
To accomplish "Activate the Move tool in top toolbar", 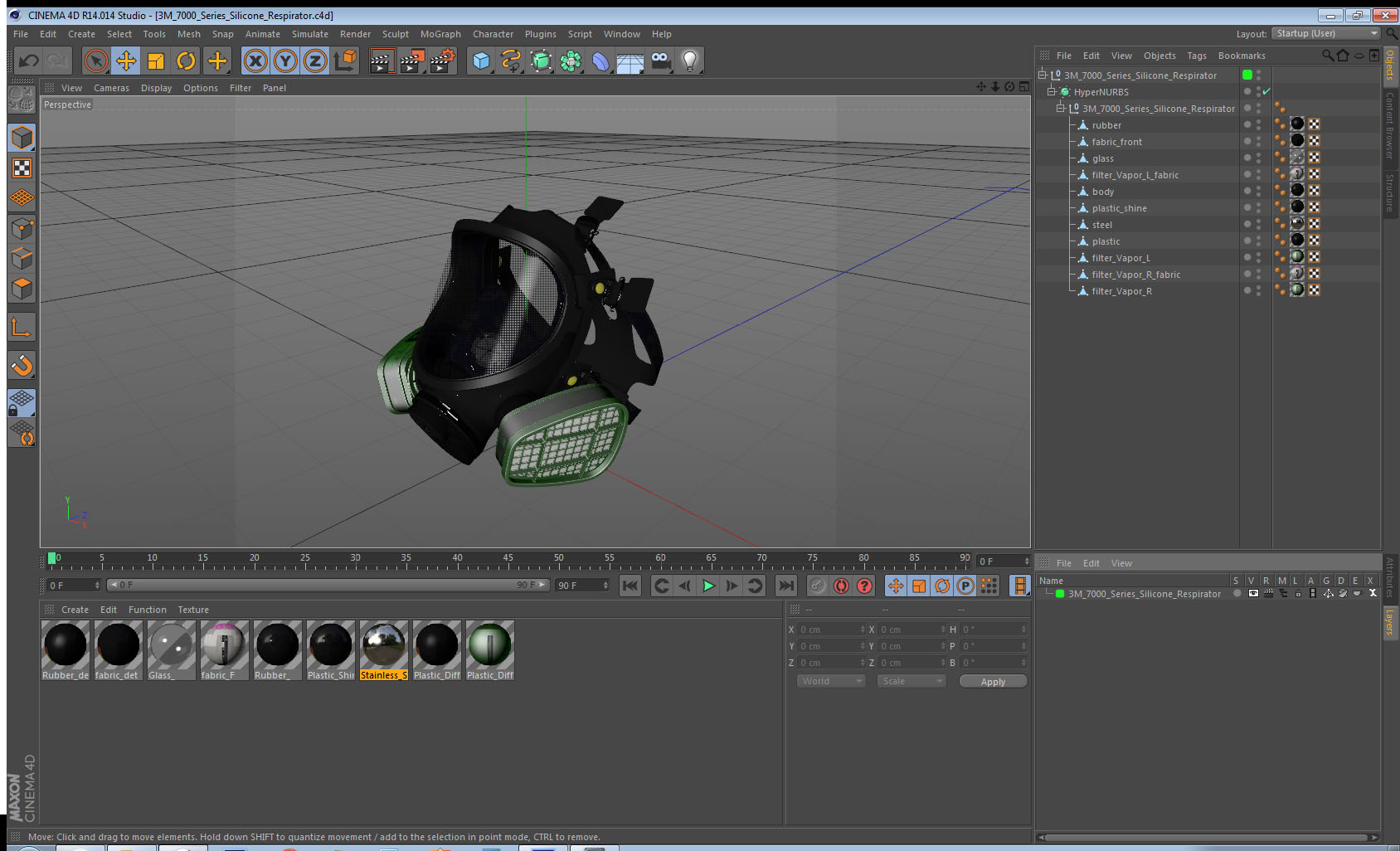I will (x=126, y=61).
